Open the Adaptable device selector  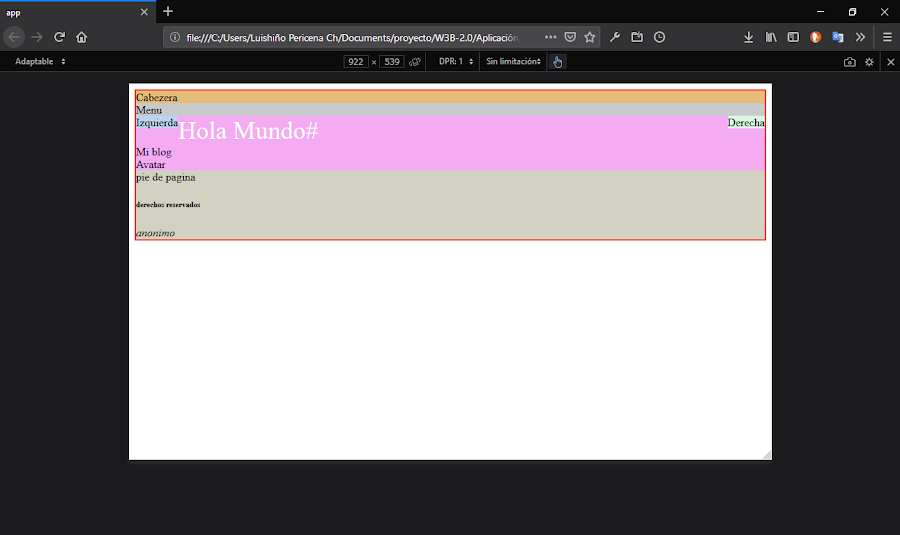point(40,61)
